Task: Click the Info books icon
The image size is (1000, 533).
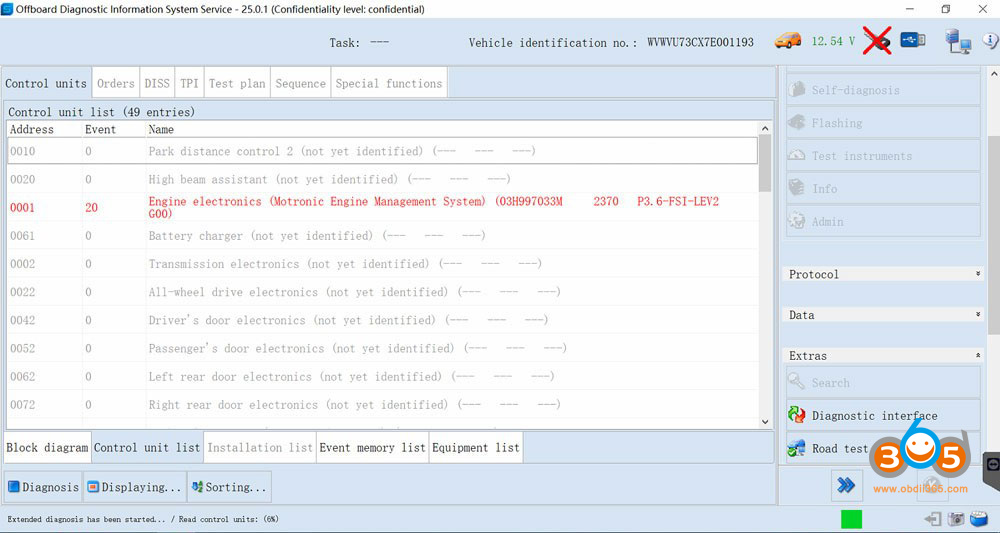Action: click(x=797, y=187)
